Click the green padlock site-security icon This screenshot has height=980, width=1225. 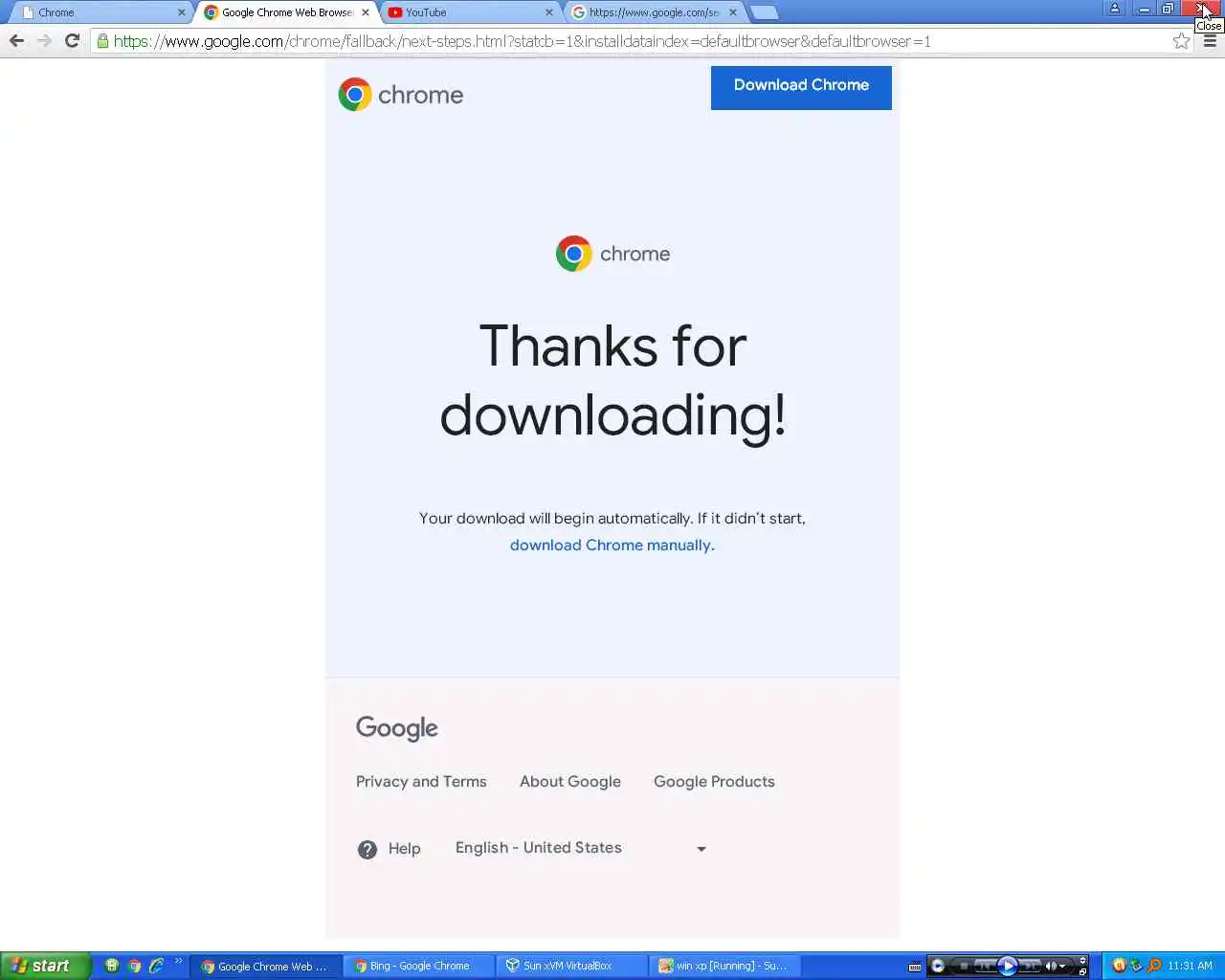coord(102,41)
